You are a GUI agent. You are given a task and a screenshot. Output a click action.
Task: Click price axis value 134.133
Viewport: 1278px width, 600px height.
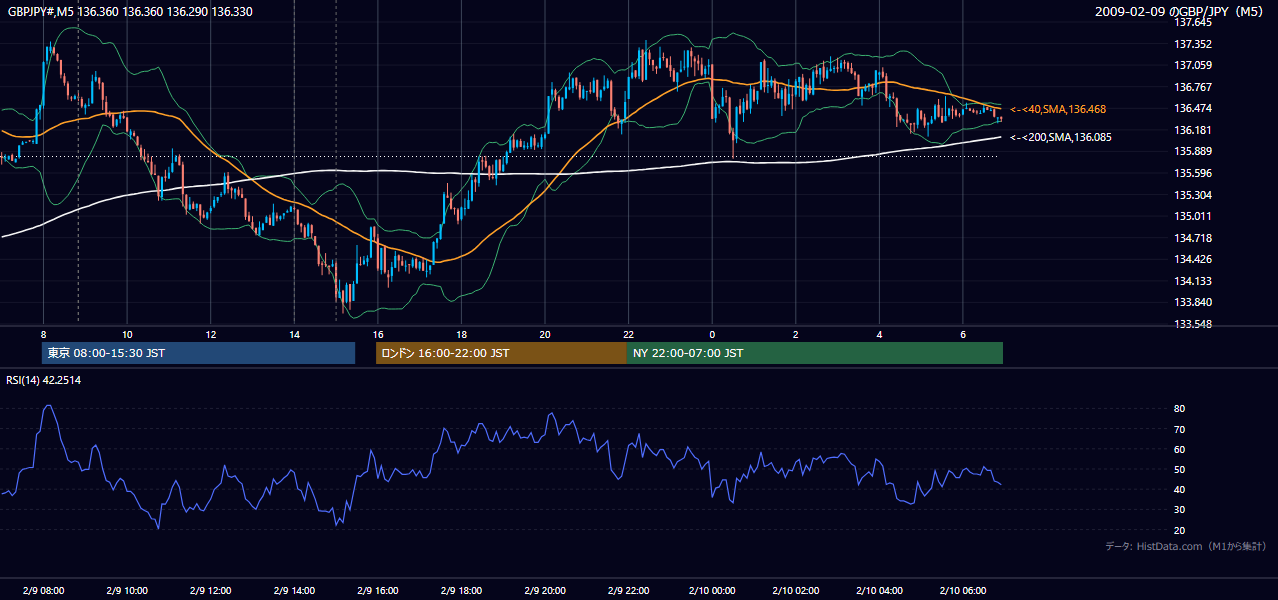(x=1193, y=281)
